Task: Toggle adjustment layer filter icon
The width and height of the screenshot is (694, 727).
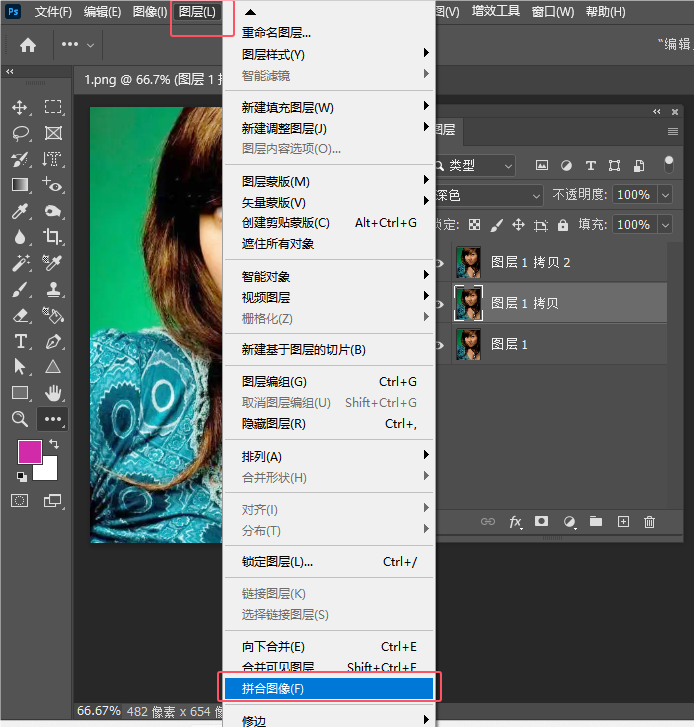Action: click(566, 166)
